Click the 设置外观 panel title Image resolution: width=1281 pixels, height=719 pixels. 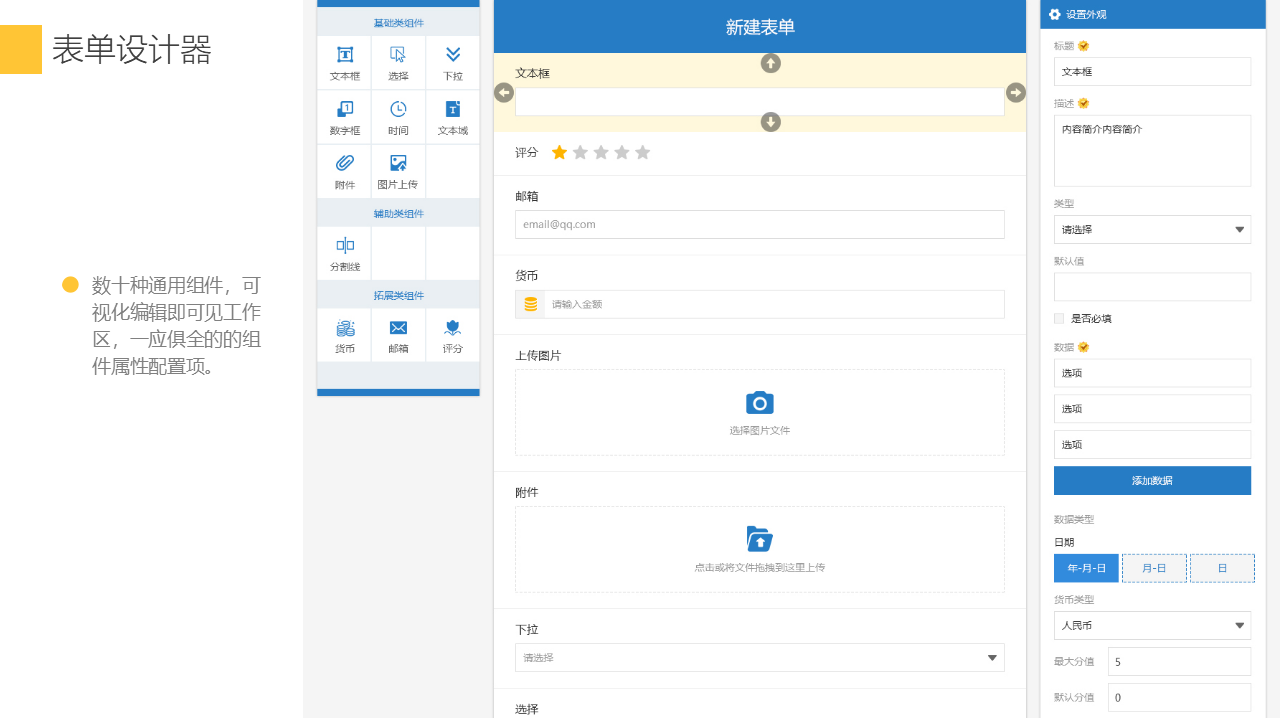(1086, 14)
